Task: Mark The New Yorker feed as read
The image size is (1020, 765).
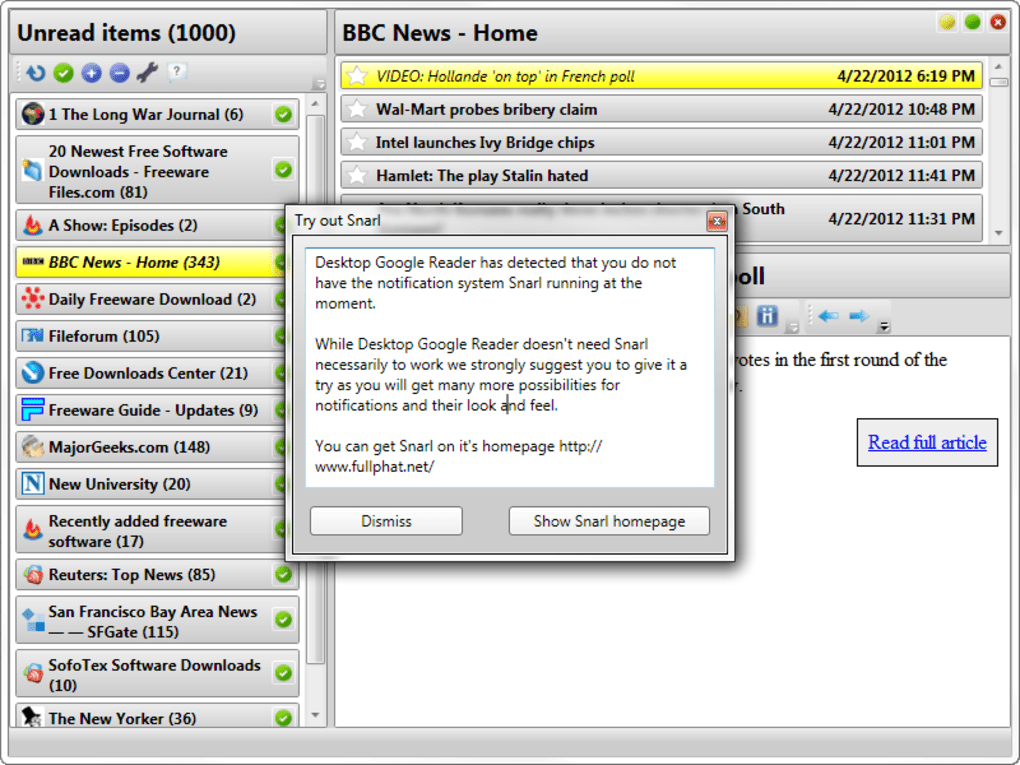Action: coord(283,718)
